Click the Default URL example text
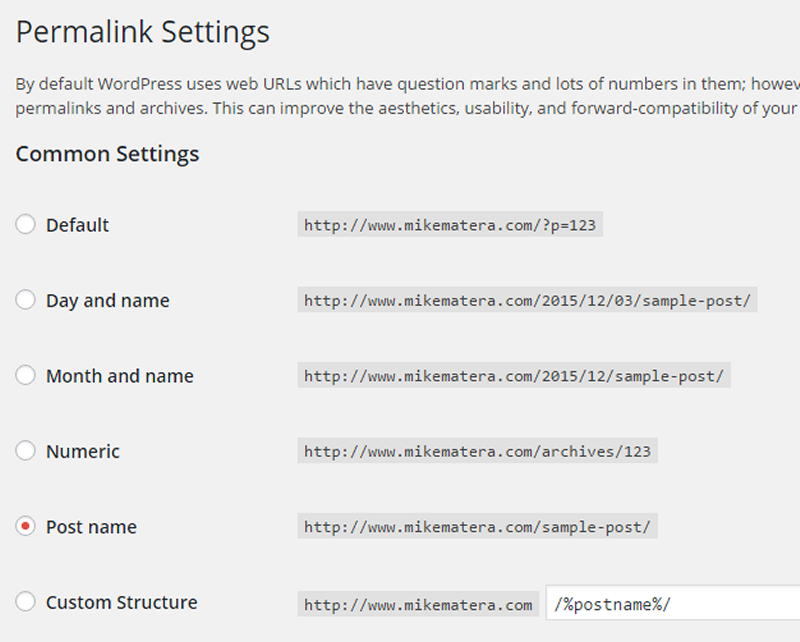 (449, 224)
